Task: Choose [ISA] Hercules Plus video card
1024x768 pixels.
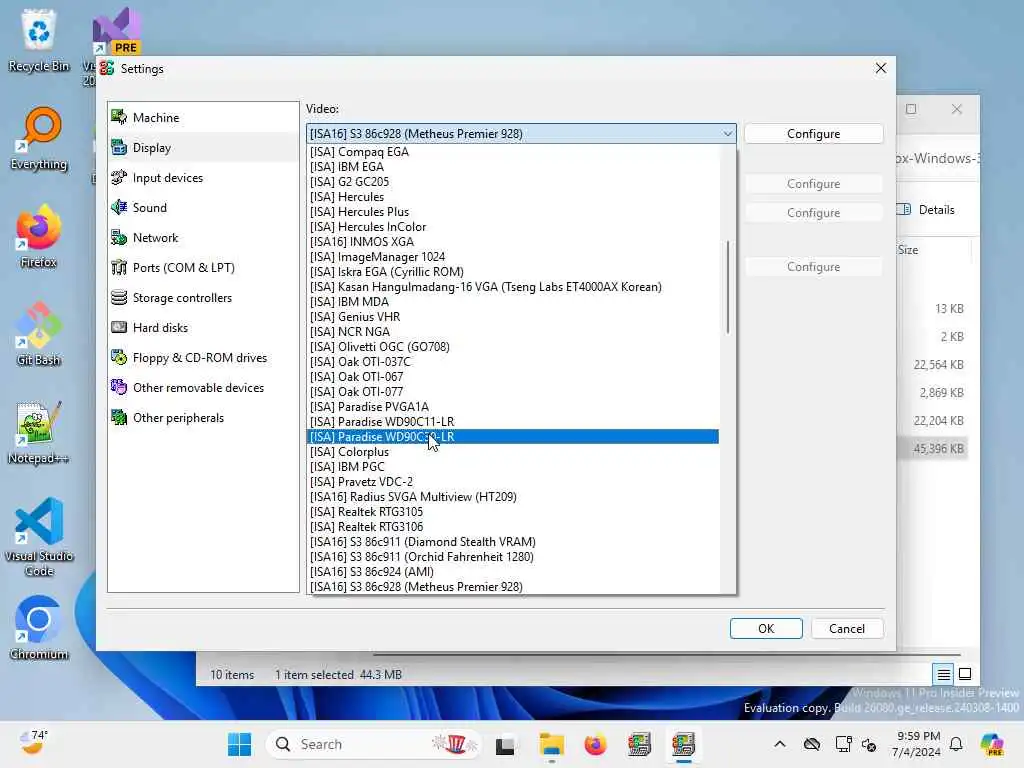Action: point(513,212)
